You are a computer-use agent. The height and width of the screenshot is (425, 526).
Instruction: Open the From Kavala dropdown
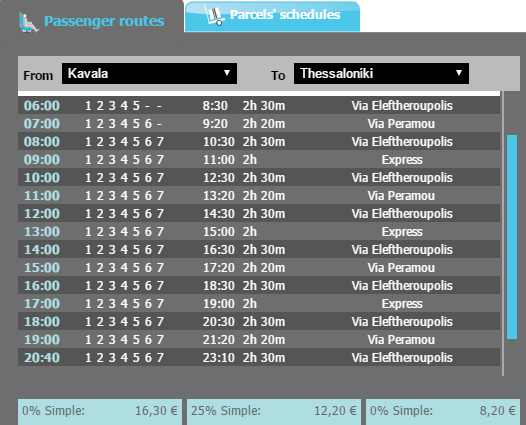(149, 73)
